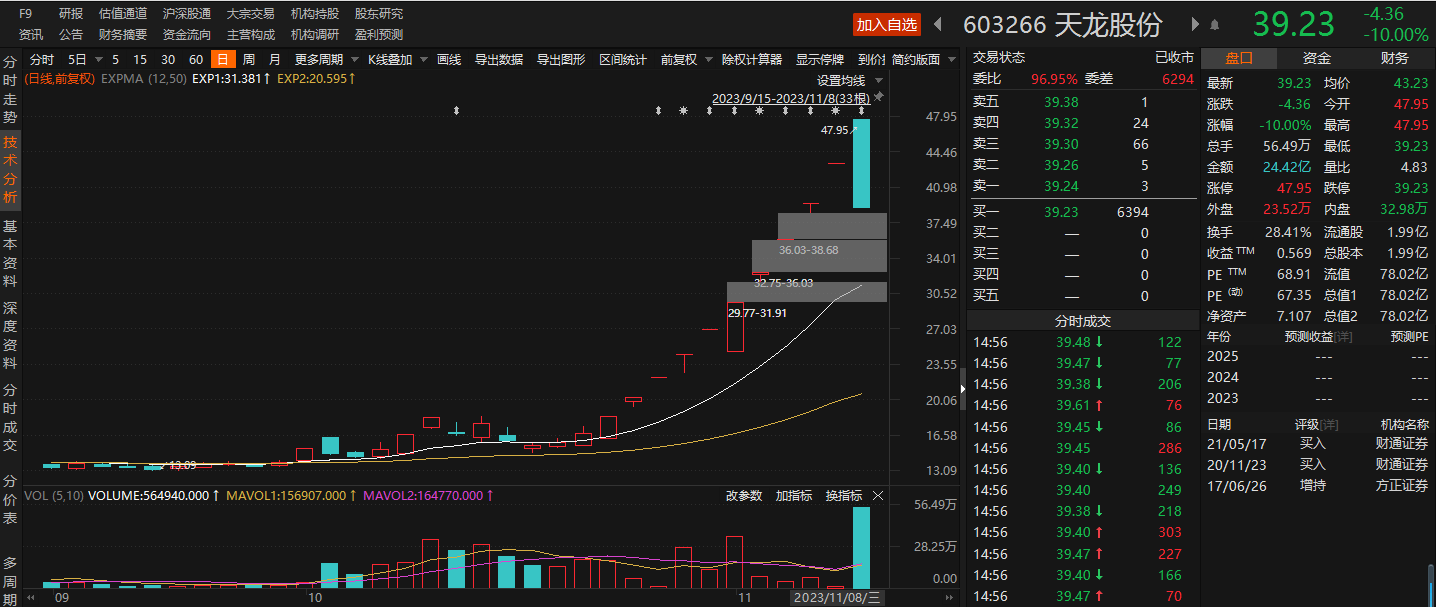The width and height of the screenshot is (1436, 607).
Task: Open the 更多周期 dropdown
Action: pos(325,60)
